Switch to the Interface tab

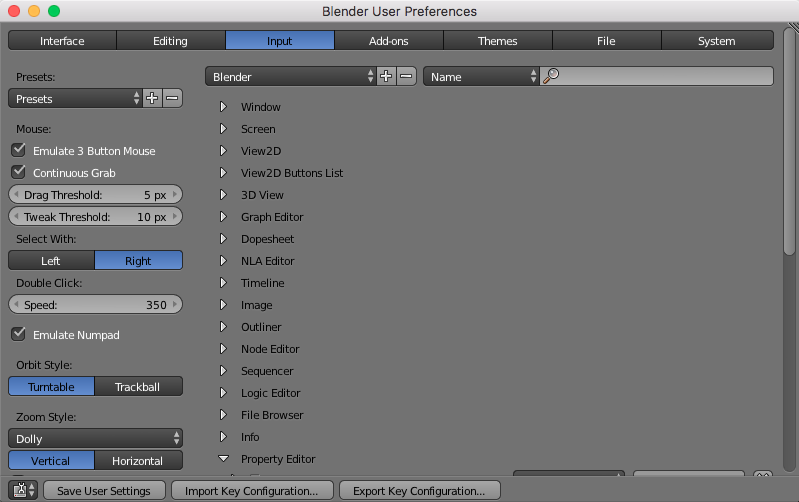62,40
